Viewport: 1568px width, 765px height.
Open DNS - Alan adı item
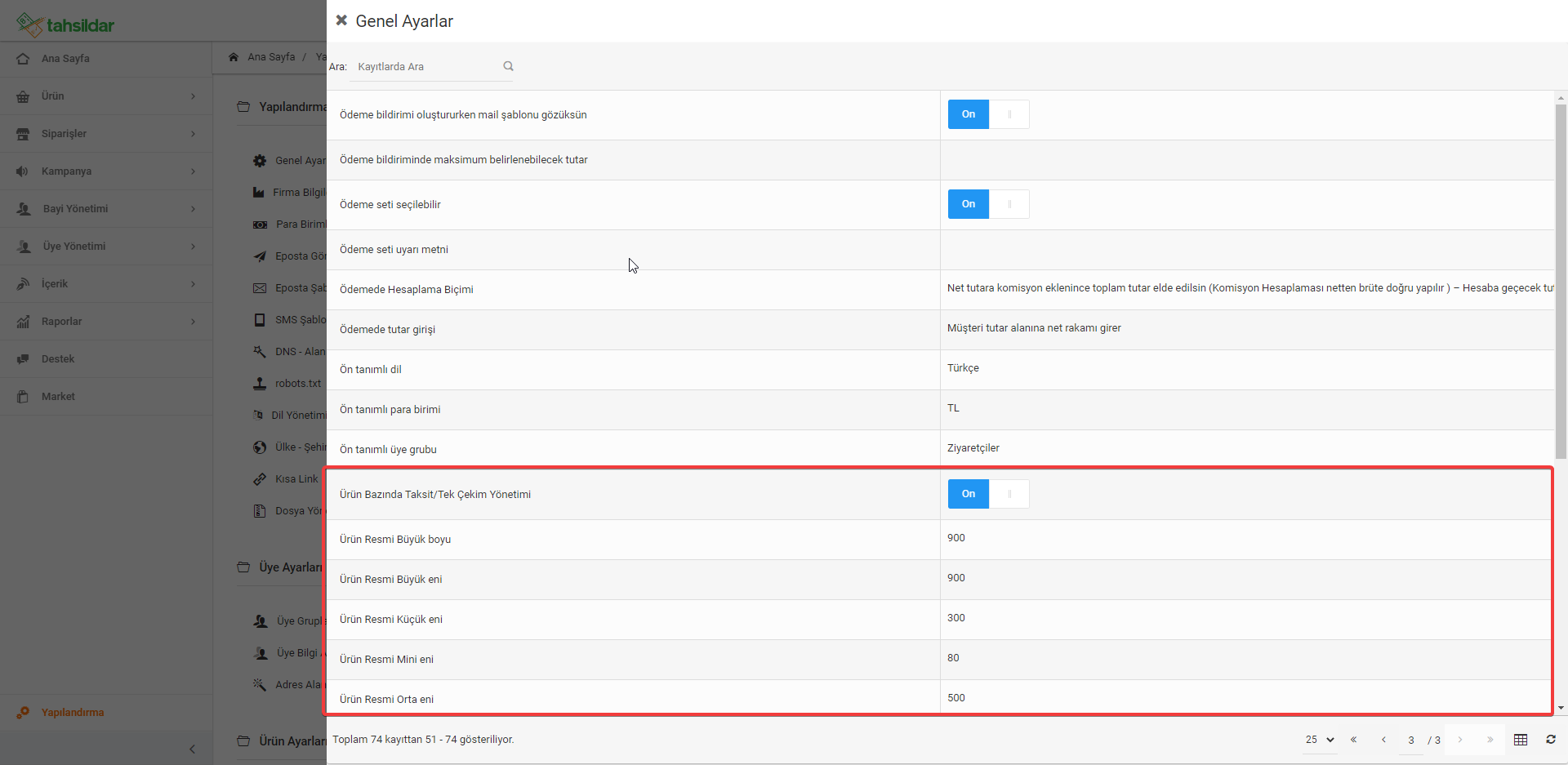(289, 352)
